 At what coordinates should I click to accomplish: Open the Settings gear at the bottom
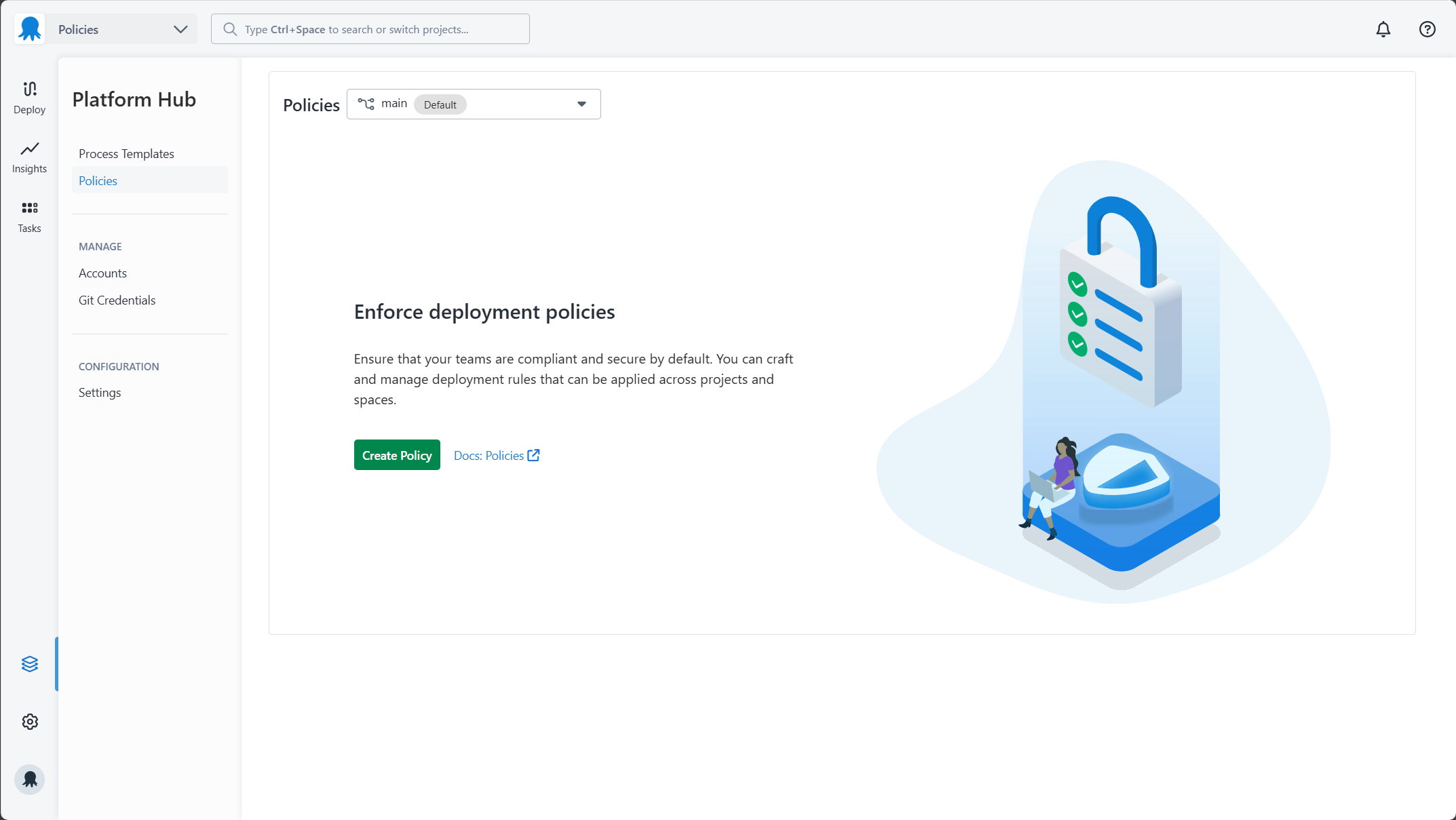click(x=29, y=721)
